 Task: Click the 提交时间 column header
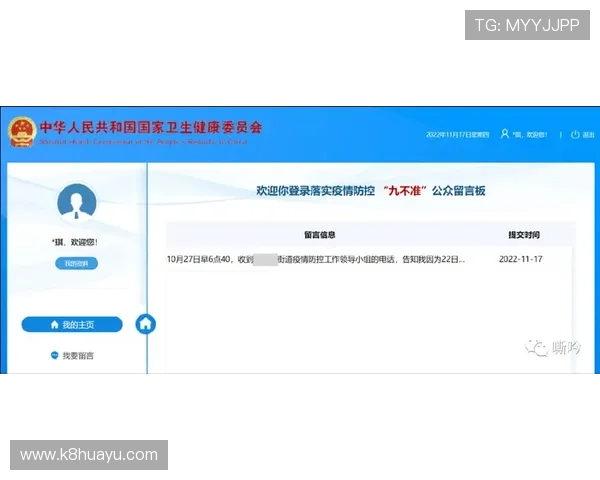tap(524, 235)
